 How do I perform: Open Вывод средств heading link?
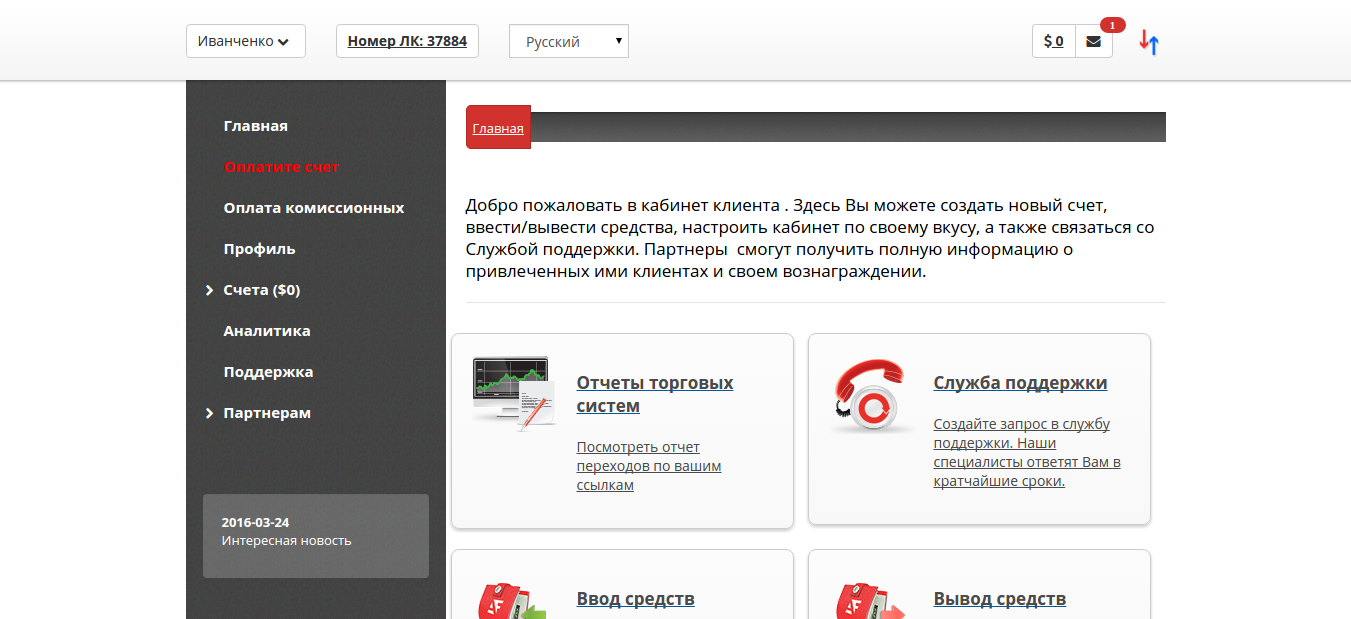[1000, 599]
